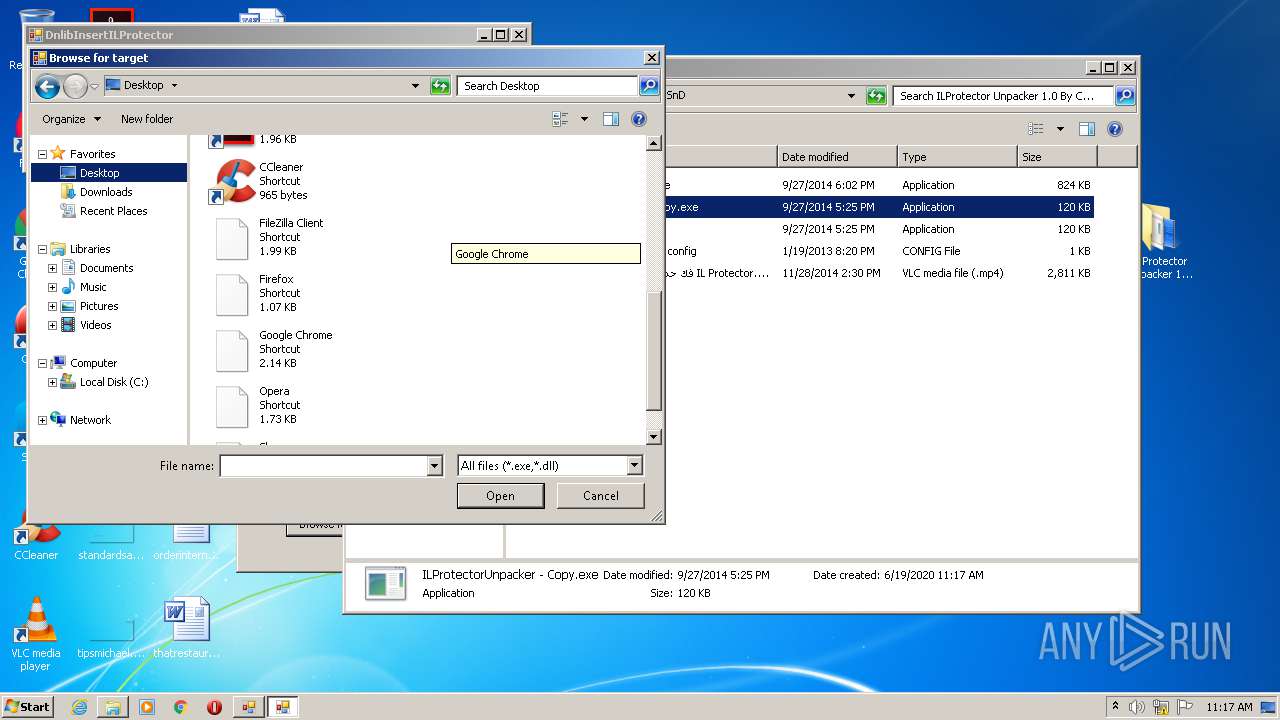
Task: Open Internet Explorer from the taskbar
Action: pyautogui.click(x=79, y=707)
